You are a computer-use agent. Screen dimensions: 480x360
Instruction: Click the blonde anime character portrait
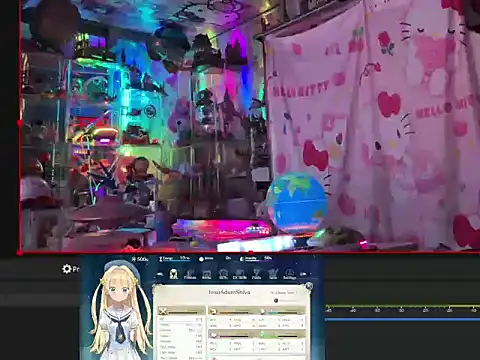pyautogui.click(x=119, y=310)
